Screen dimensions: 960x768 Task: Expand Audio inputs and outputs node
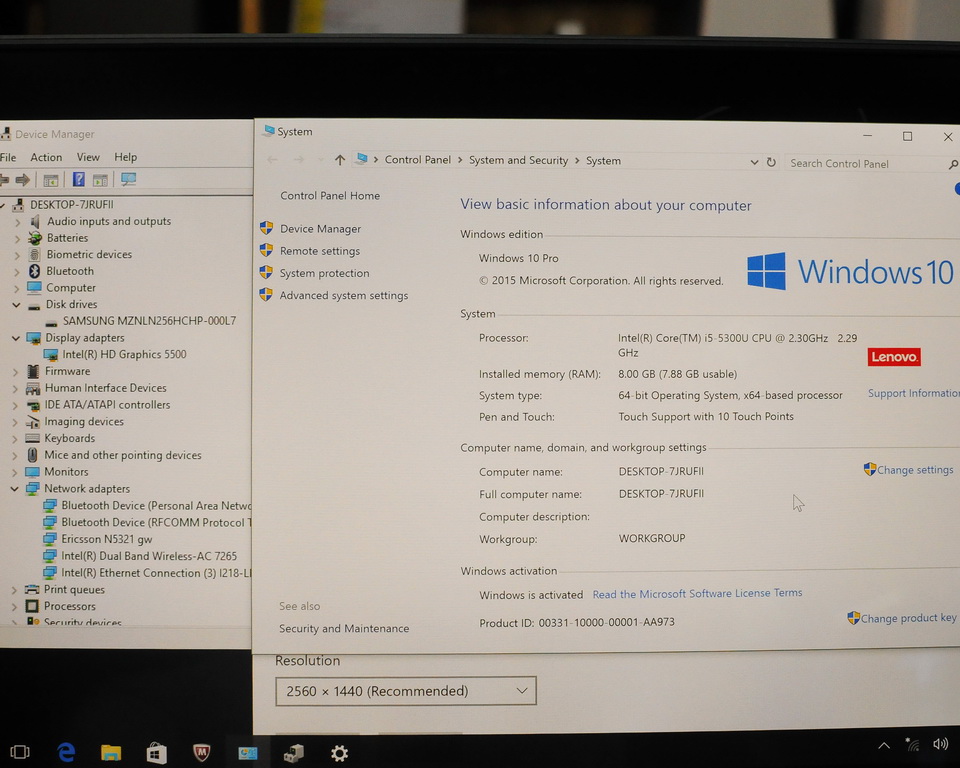(x=17, y=222)
